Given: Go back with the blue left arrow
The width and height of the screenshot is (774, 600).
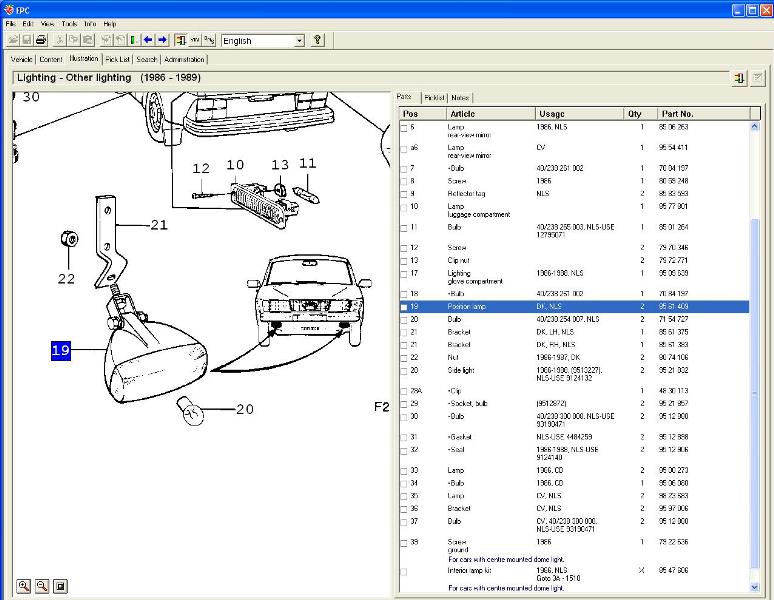Looking at the screenshot, I should coord(148,40).
